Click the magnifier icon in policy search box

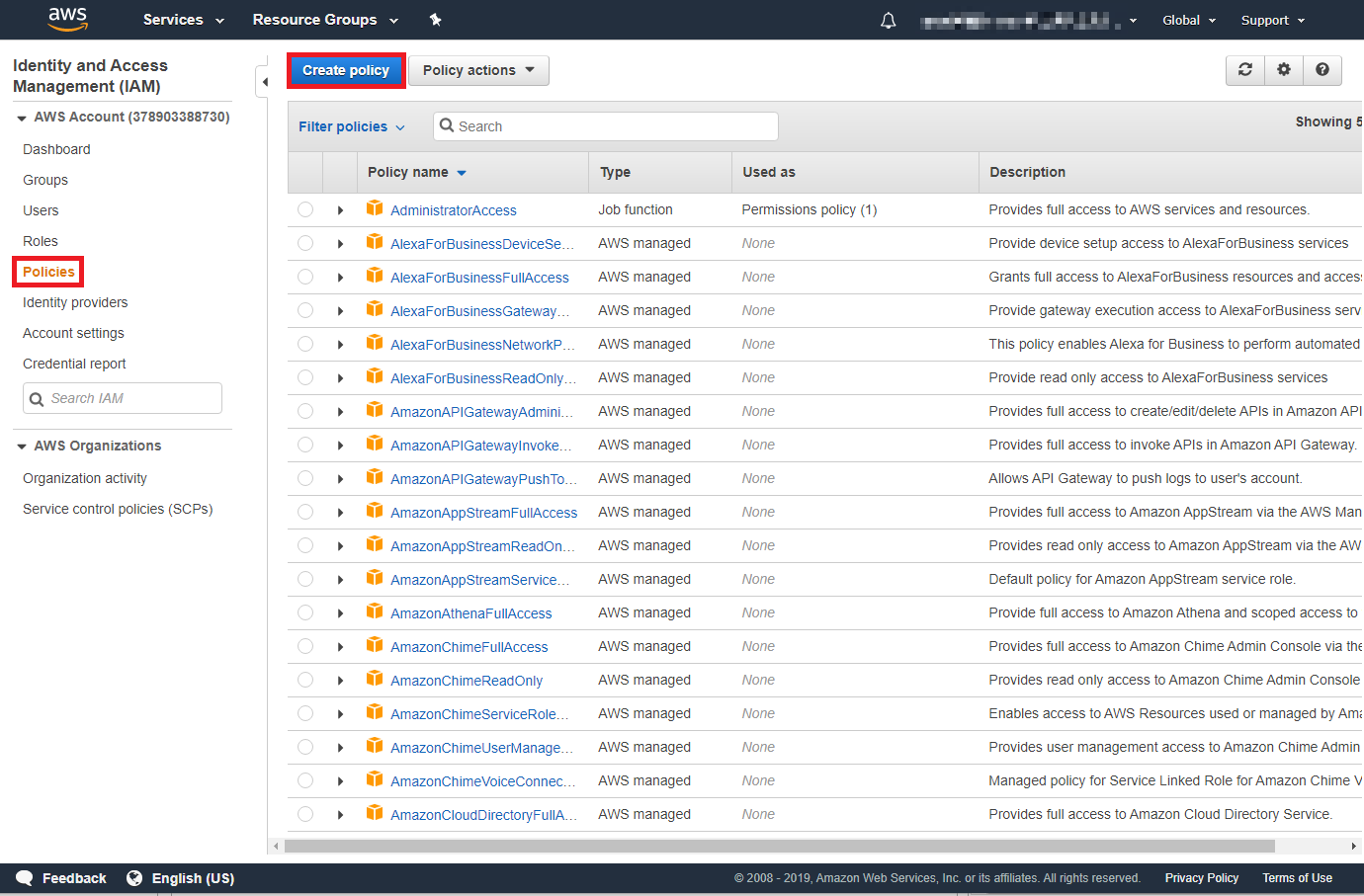click(x=447, y=125)
